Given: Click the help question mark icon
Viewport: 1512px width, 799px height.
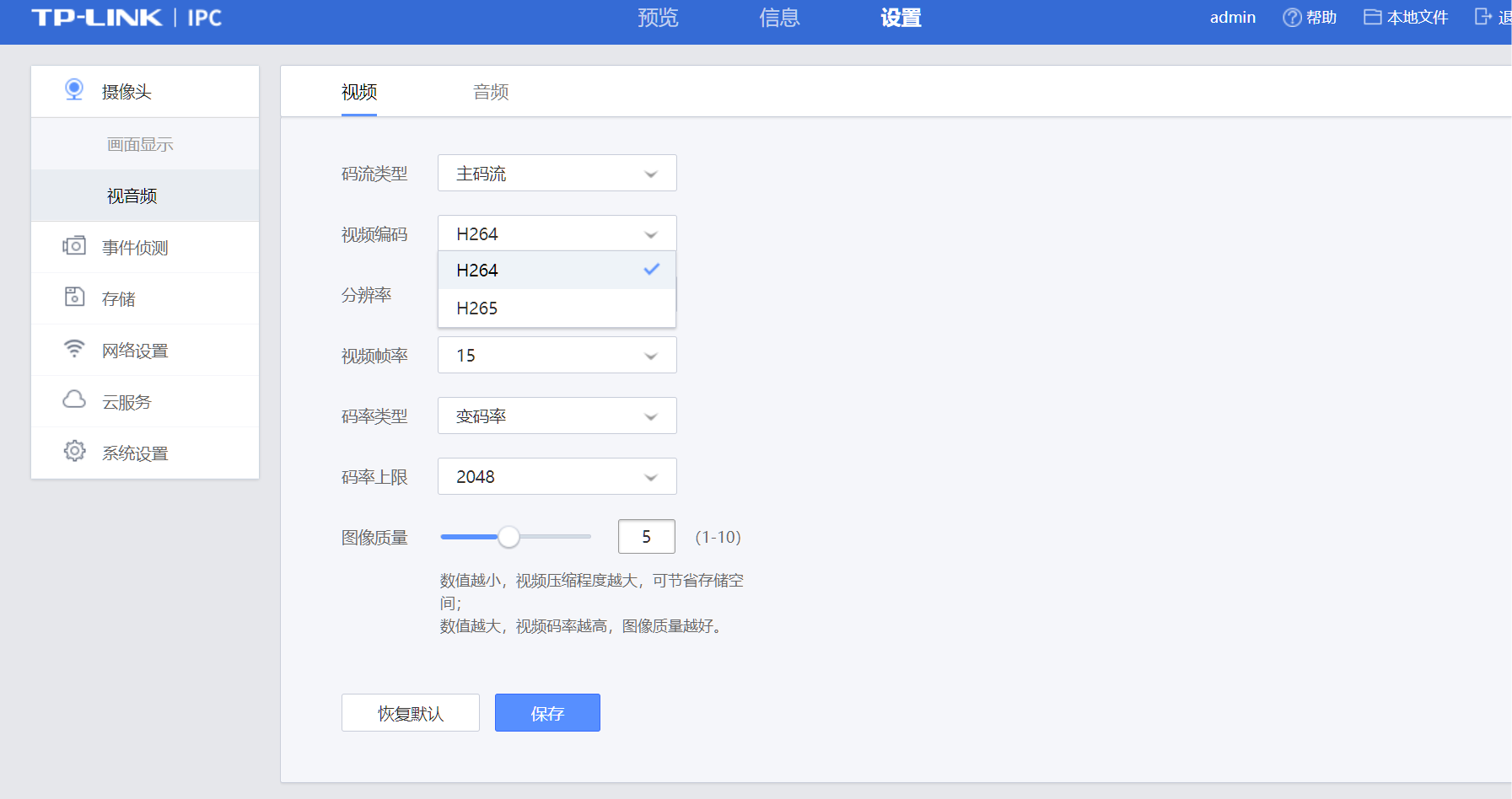Looking at the screenshot, I should point(1292,18).
